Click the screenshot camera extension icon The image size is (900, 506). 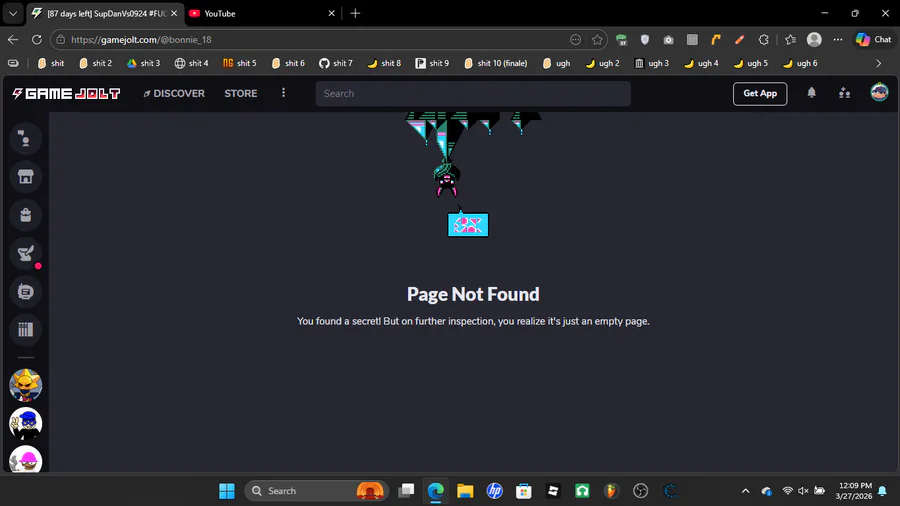tap(668, 40)
